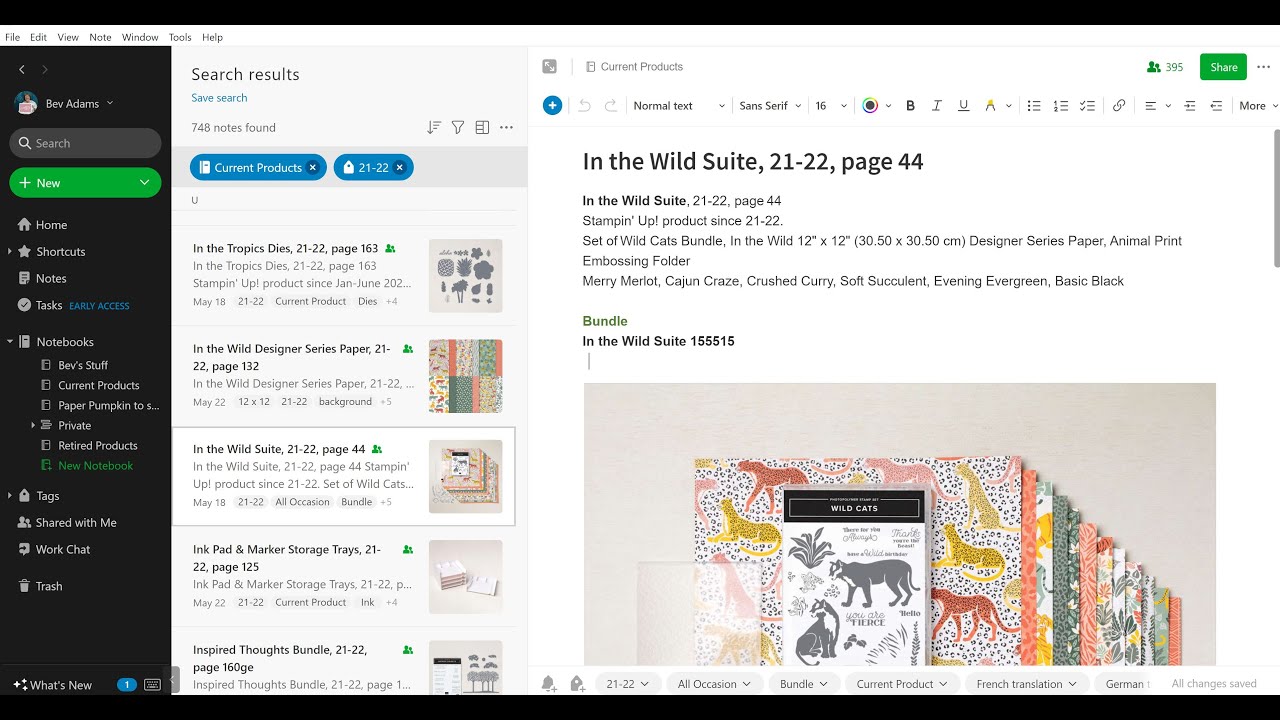Expand the Tags section
Image resolution: width=1280 pixels, height=720 pixels.
pyautogui.click(x=10, y=496)
